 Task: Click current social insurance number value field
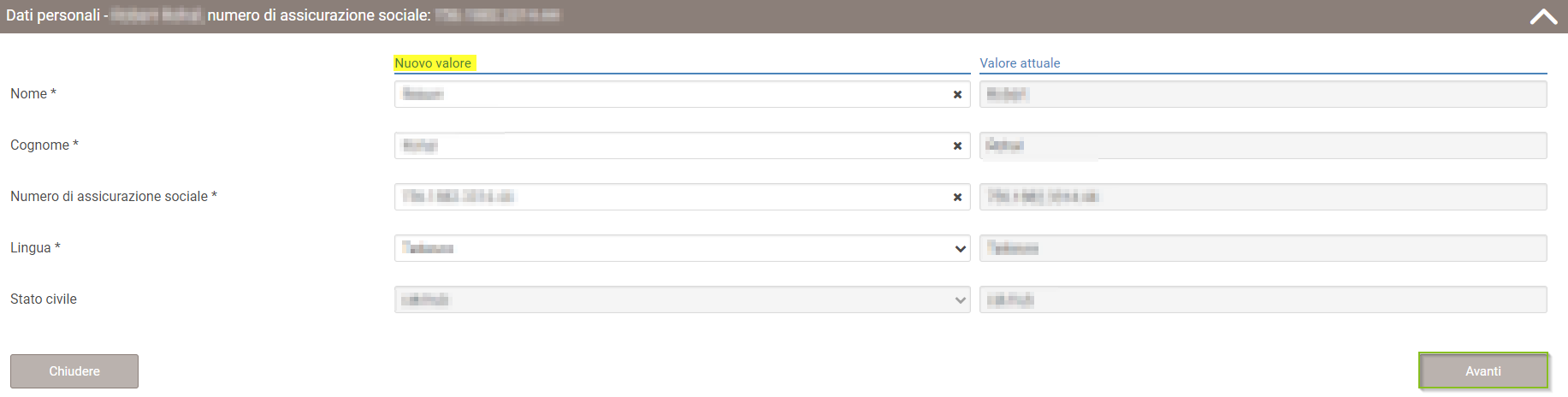1263,197
